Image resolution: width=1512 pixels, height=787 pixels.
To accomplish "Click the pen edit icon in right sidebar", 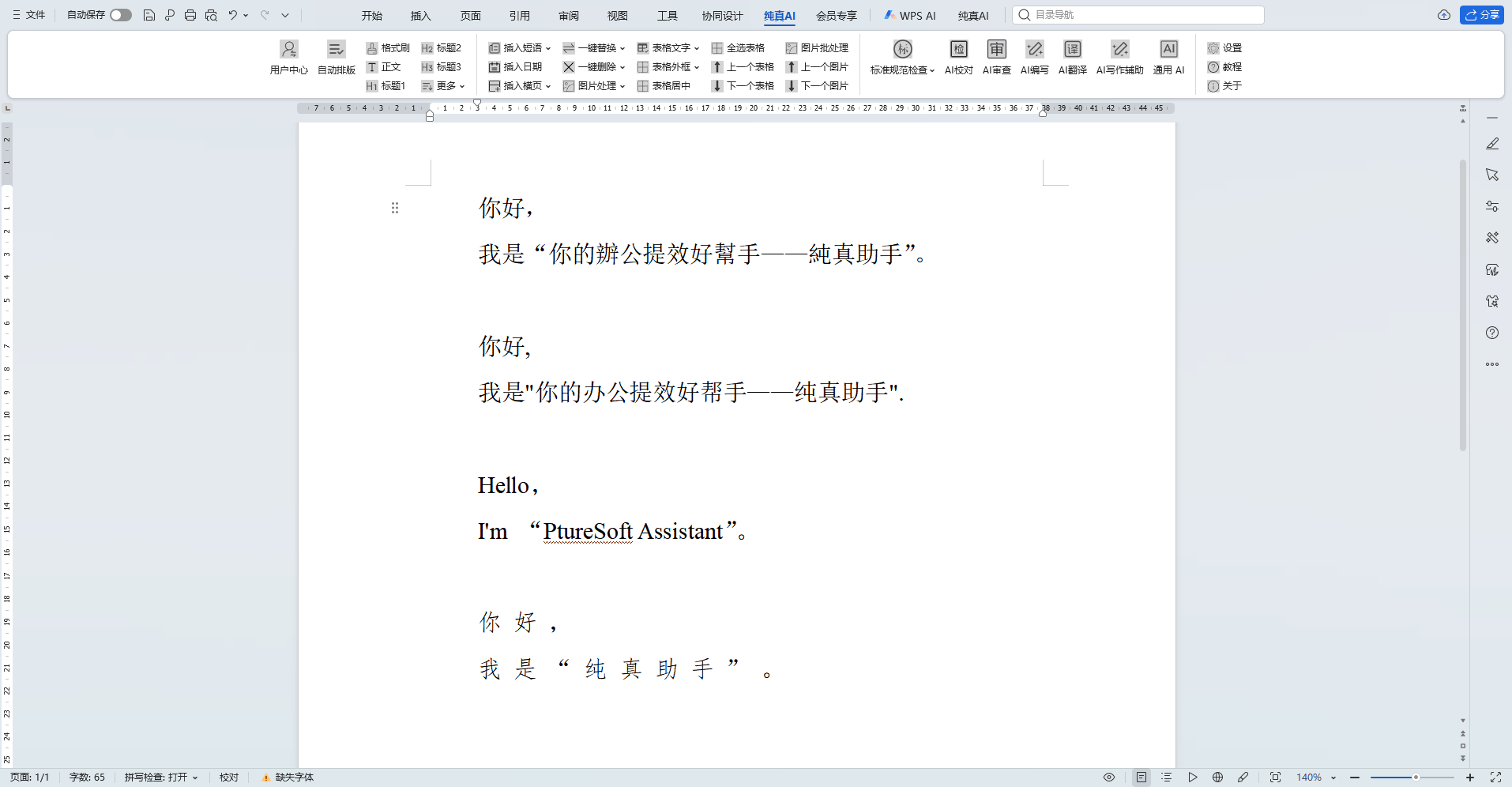I will tap(1492, 143).
